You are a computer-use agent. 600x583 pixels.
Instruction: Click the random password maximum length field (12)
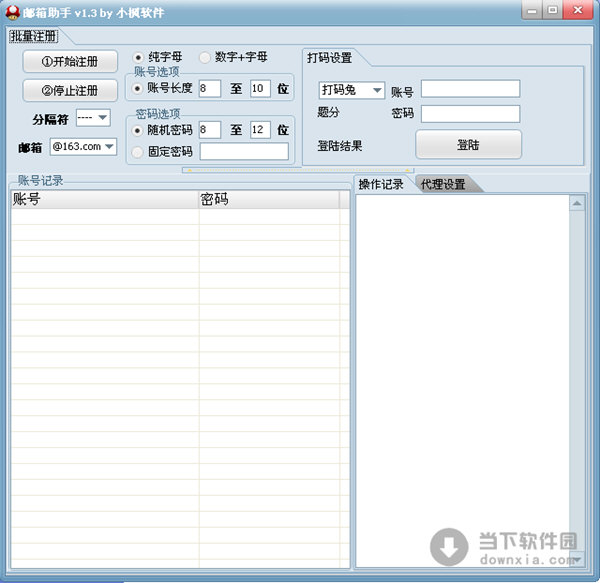pos(260,130)
